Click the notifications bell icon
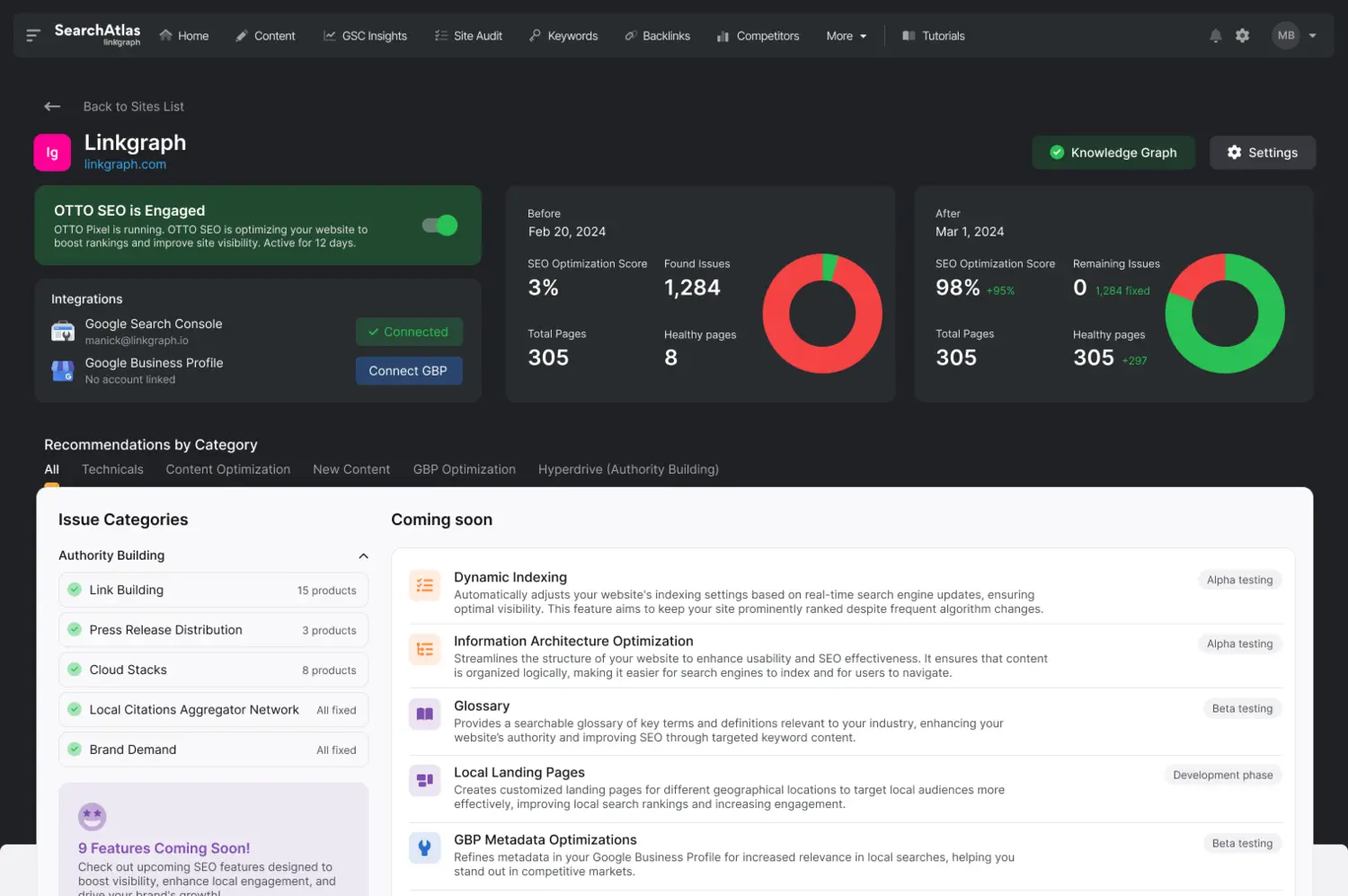The image size is (1348, 896). tap(1215, 36)
